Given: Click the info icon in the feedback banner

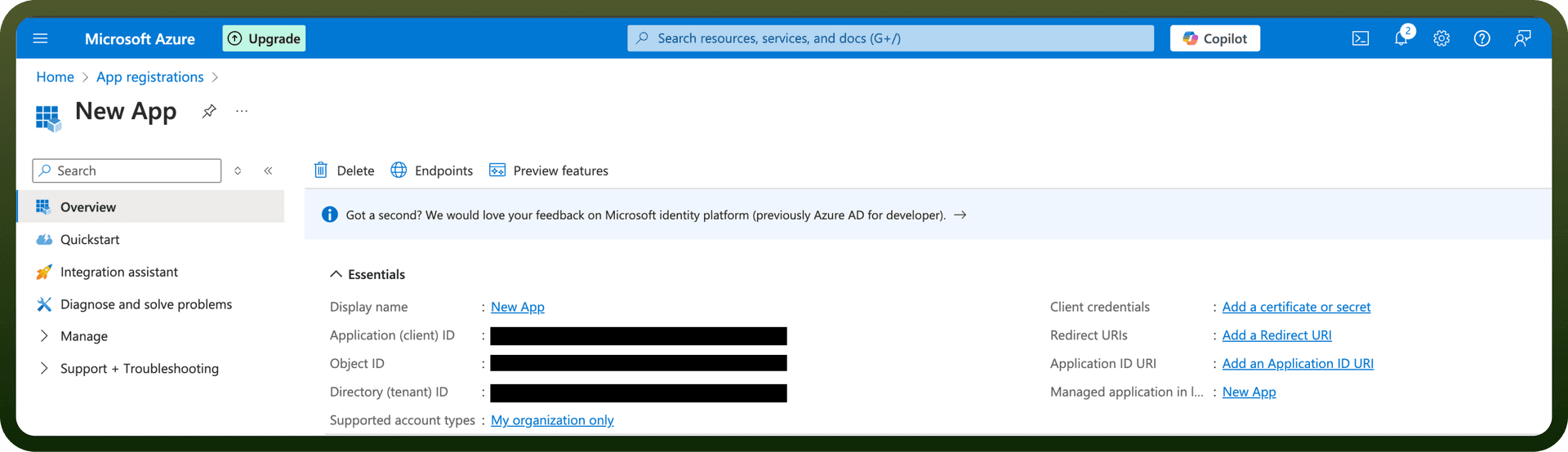Looking at the screenshot, I should (x=329, y=215).
